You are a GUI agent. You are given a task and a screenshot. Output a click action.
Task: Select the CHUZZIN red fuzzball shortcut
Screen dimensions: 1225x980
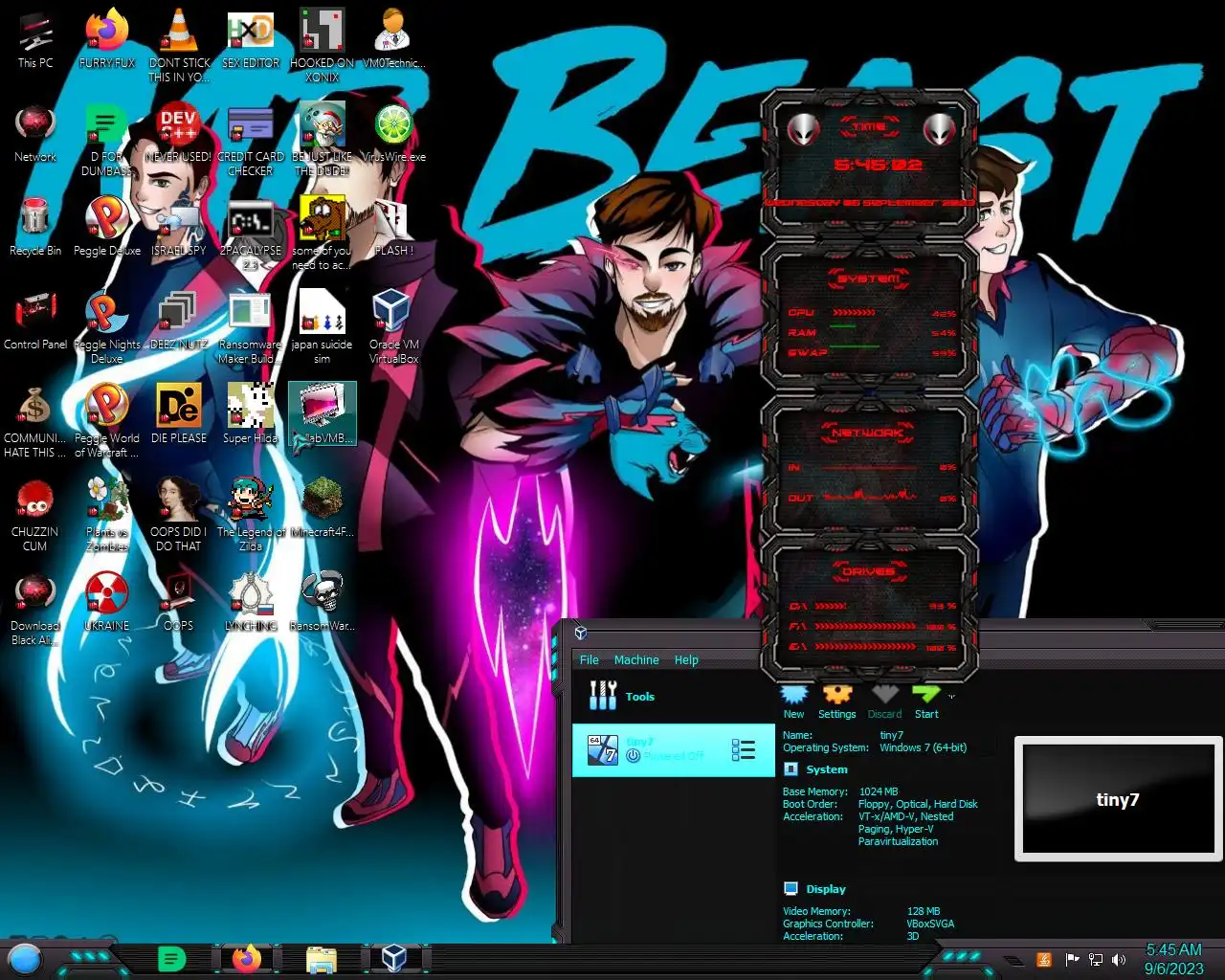[35, 515]
